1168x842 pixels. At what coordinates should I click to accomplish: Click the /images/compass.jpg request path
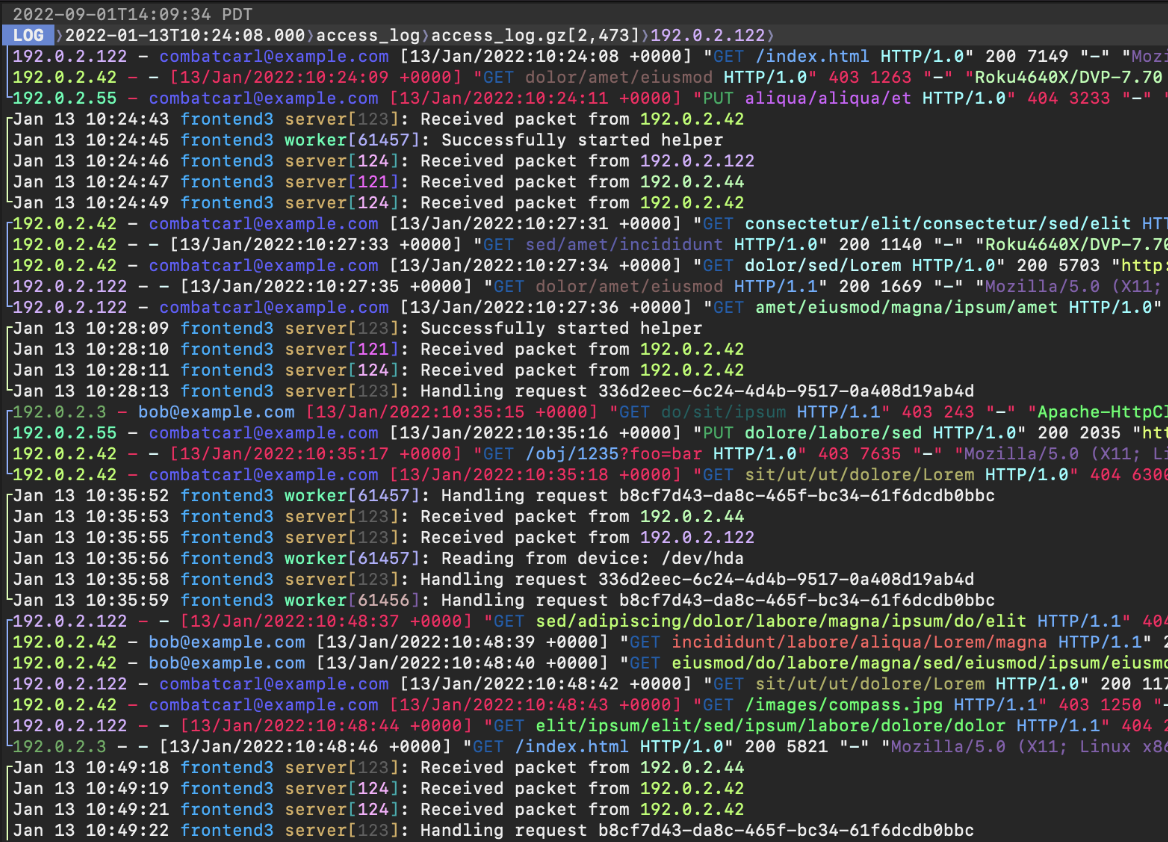coord(843,704)
